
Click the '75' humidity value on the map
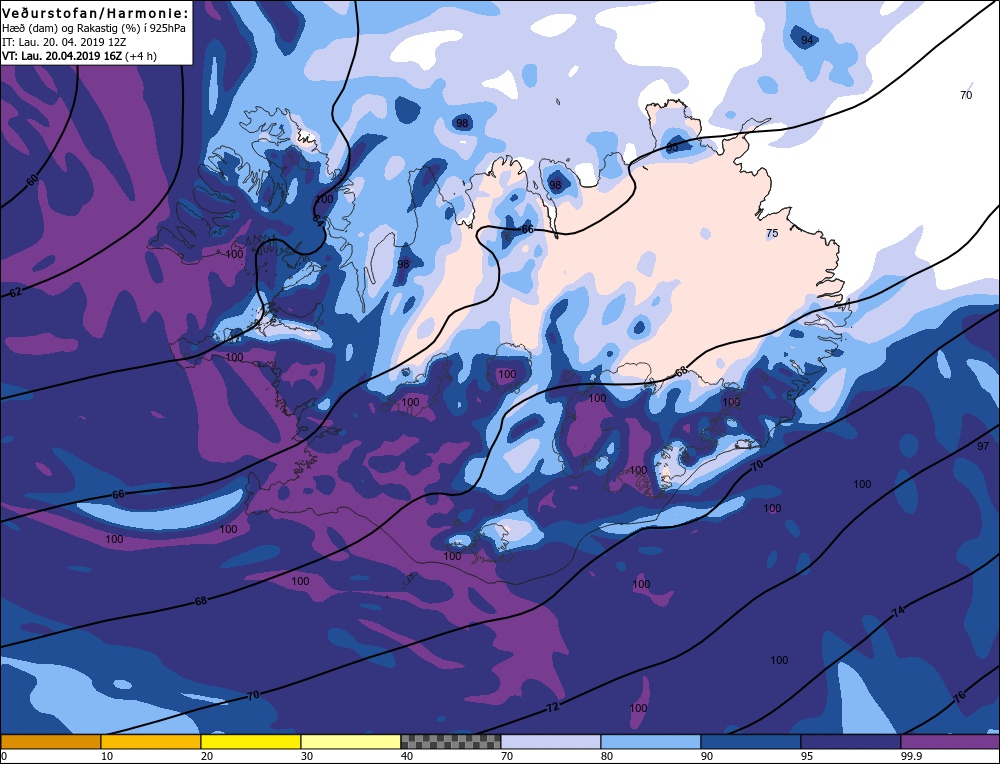pyautogui.click(x=772, y=233)
